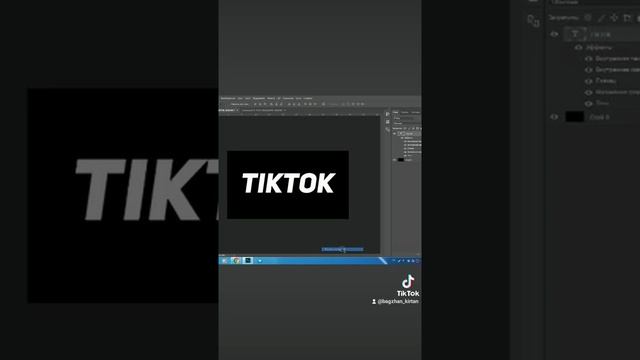
Task: Toggle the Внутренняя тень effect eye in center view
Action: click(x=405, y=142)
